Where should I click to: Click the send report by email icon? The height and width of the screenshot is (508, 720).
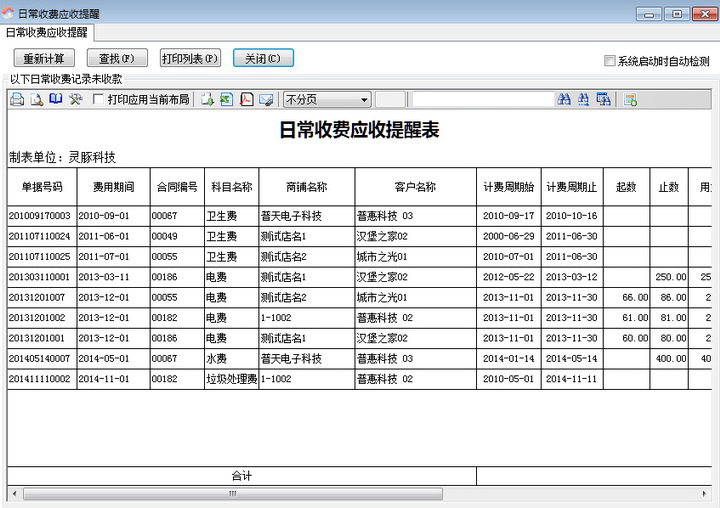[266, 99]
